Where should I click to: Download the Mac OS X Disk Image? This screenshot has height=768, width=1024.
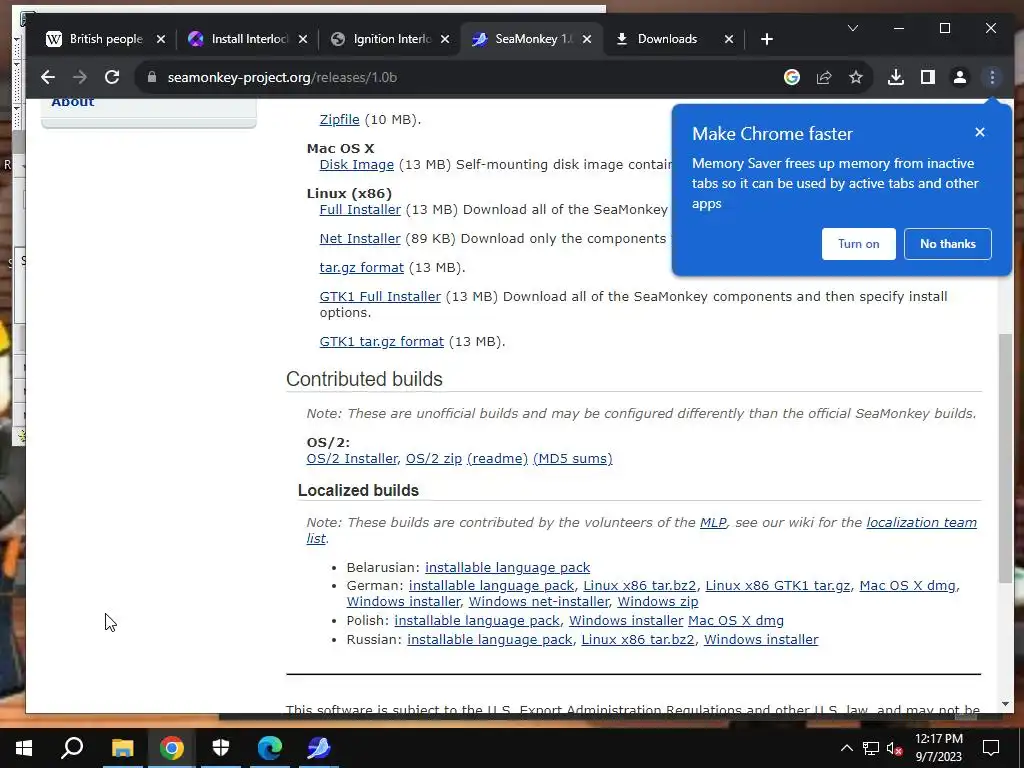click(x=357, y=165)
